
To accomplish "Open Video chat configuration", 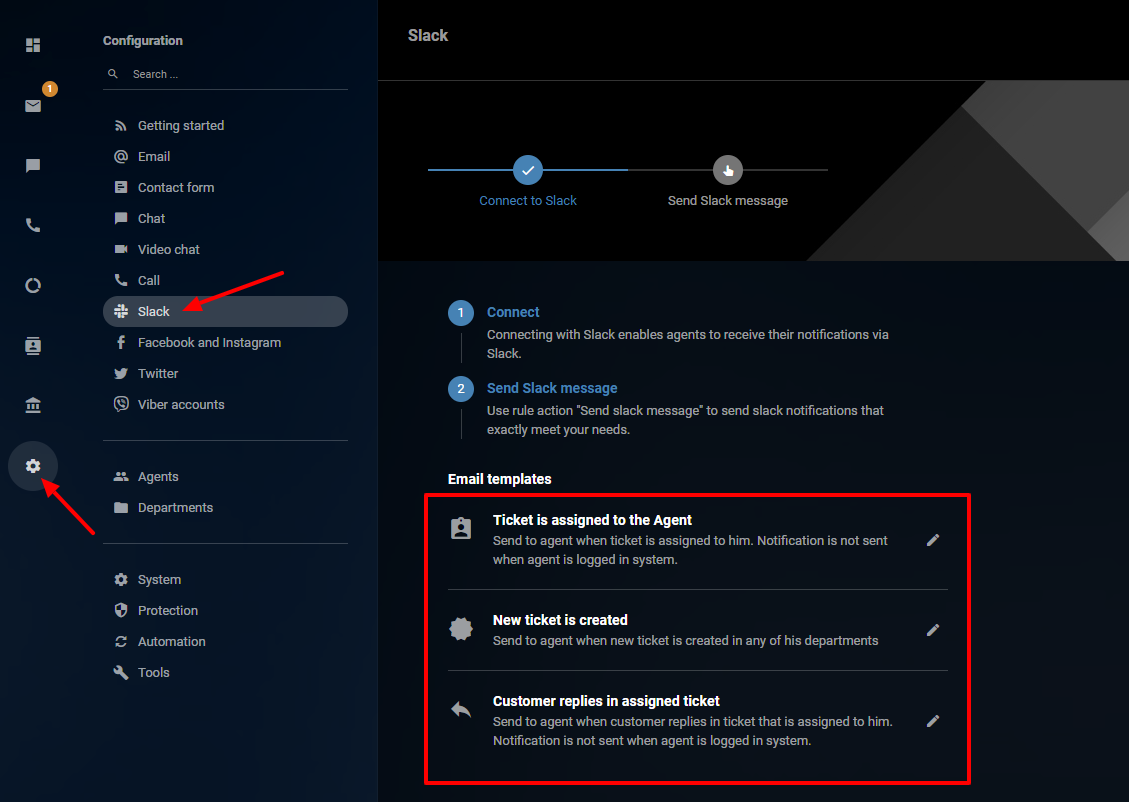I will [225, 249].
